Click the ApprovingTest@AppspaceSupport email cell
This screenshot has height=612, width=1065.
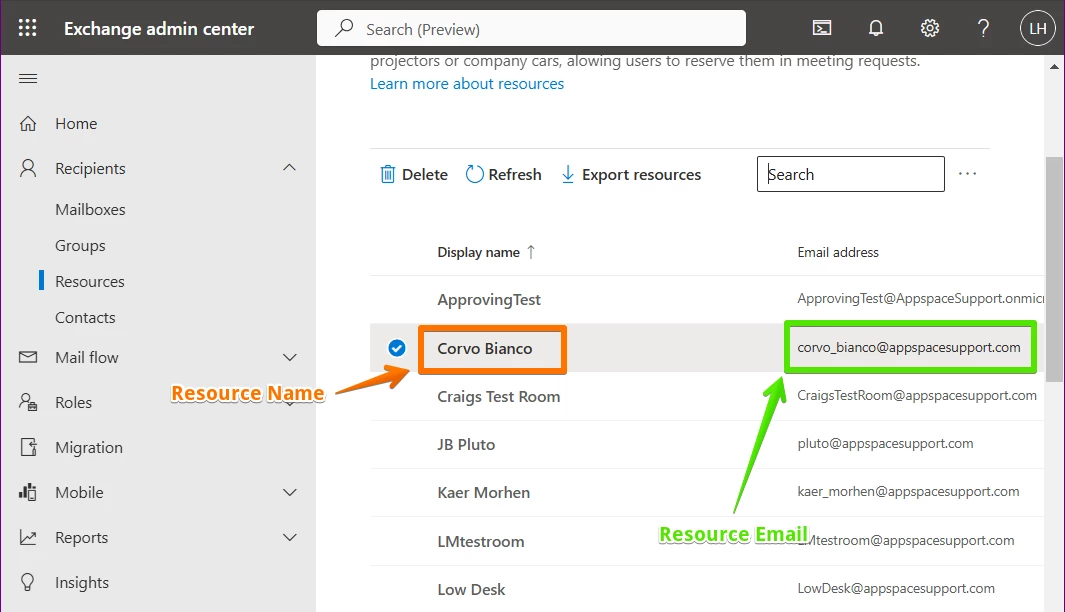pos(920,298)
